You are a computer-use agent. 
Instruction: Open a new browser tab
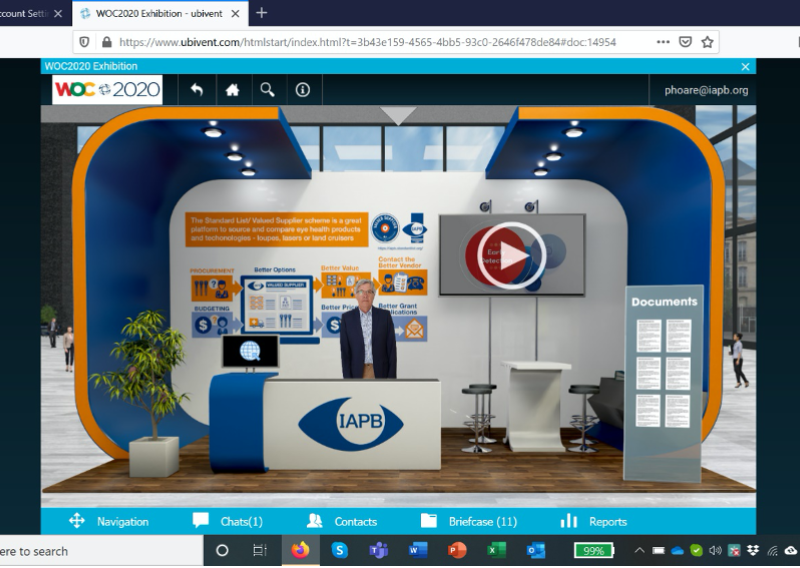(x=262, y=13)
